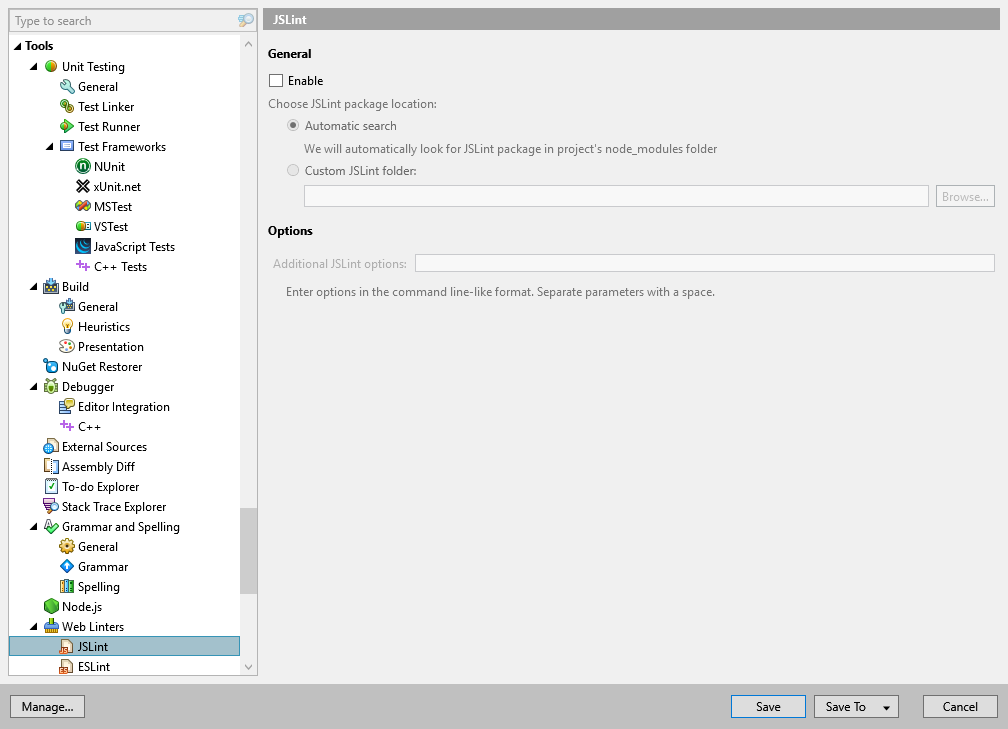1008x729 pixels.
Task: Expand the Save To dropdown arrow
Action: [x=884, y=706]
